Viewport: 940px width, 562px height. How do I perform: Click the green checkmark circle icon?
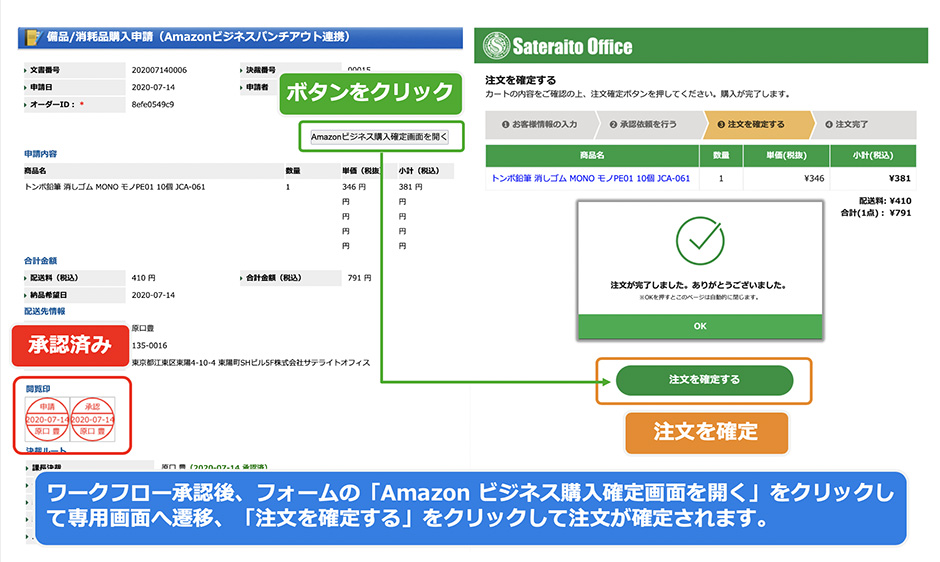tap(699, 239)
